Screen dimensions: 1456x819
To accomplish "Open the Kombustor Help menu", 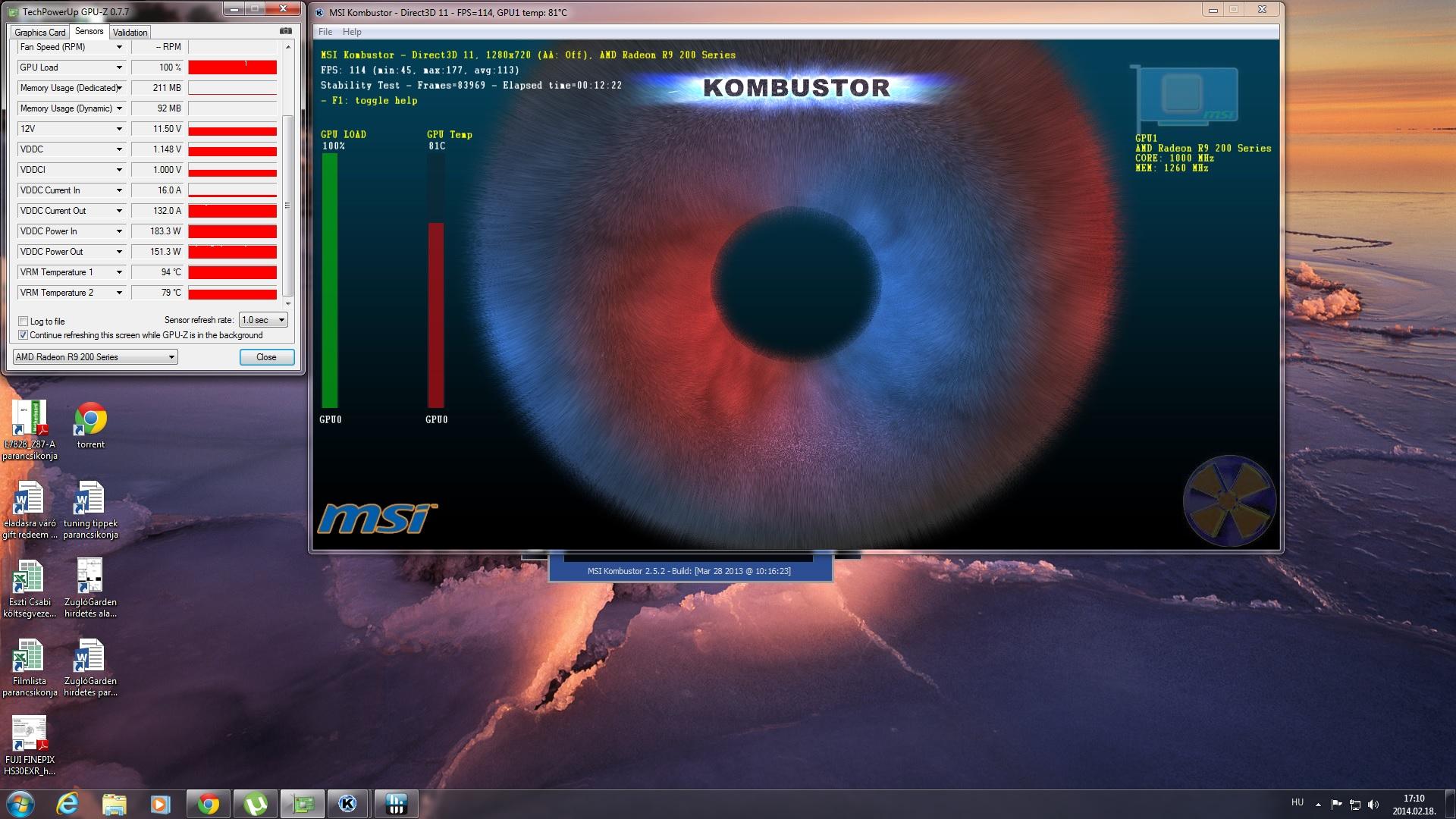I will click(352, 32).
